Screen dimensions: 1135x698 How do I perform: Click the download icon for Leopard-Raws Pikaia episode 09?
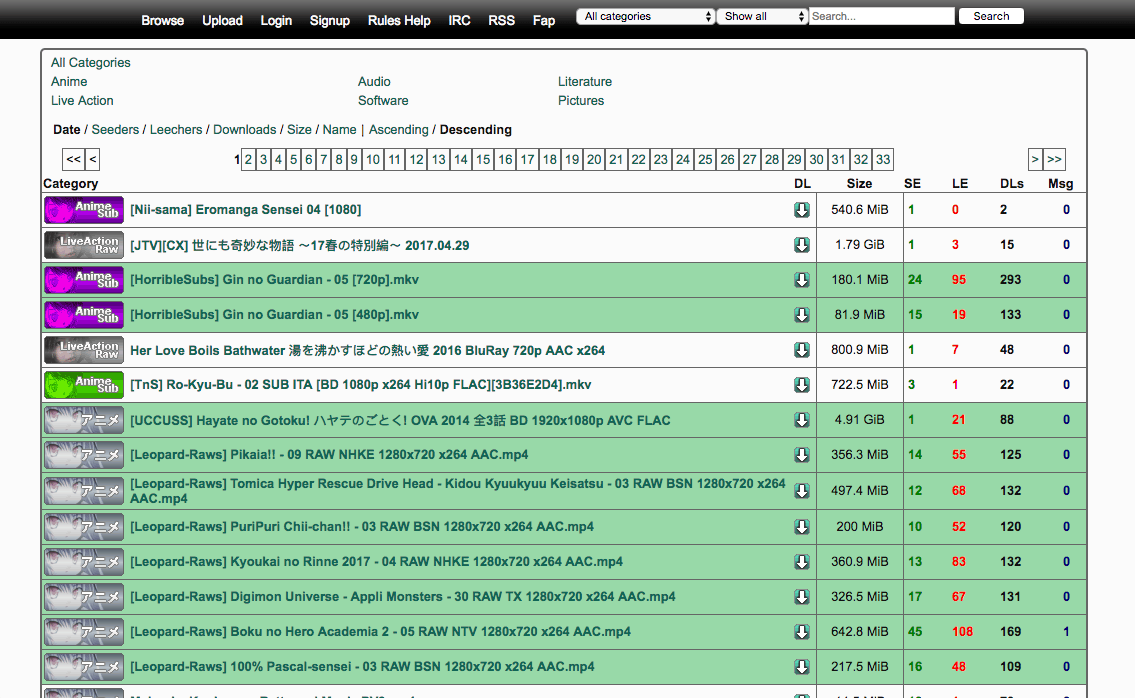pos(802,454)
